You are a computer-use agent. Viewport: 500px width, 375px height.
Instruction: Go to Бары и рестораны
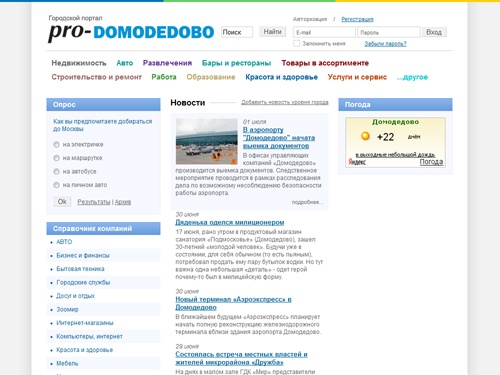pyautogui.click(x=236, y=63)
